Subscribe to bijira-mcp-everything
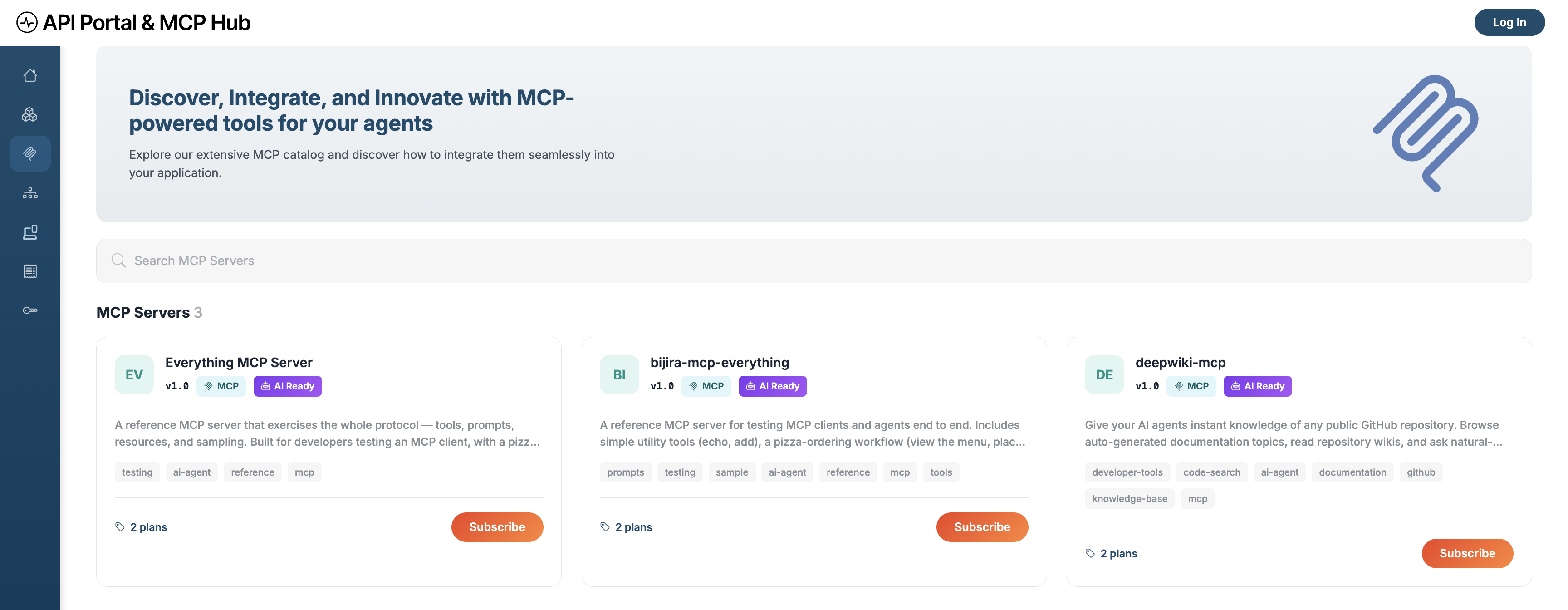 pos(982,526)
